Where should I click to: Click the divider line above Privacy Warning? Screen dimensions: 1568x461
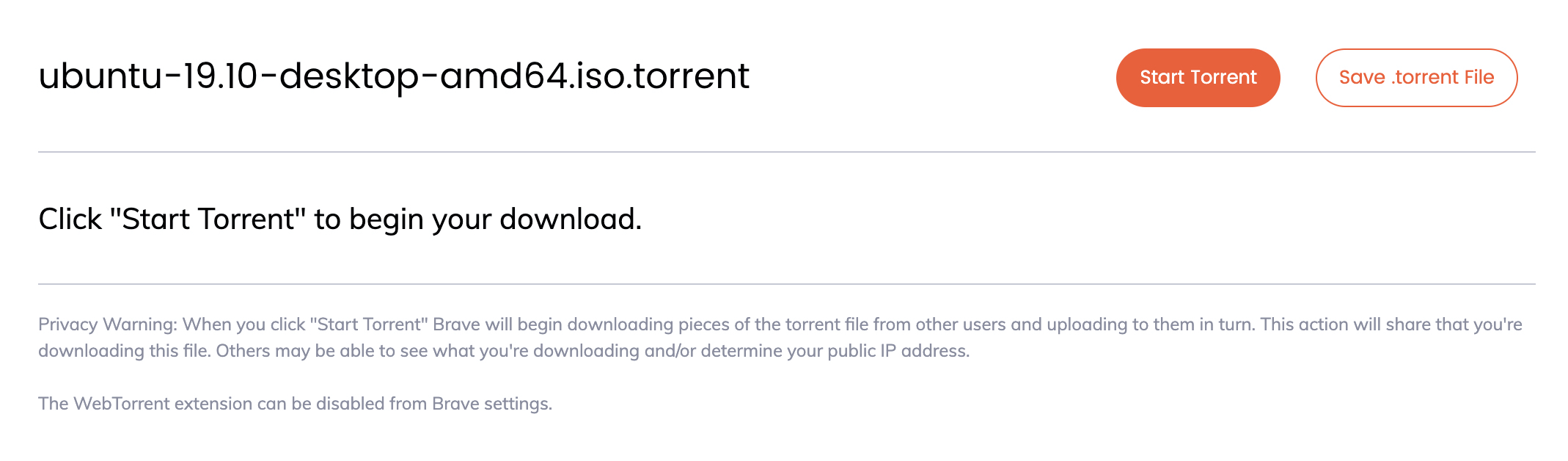click(786, 284)
